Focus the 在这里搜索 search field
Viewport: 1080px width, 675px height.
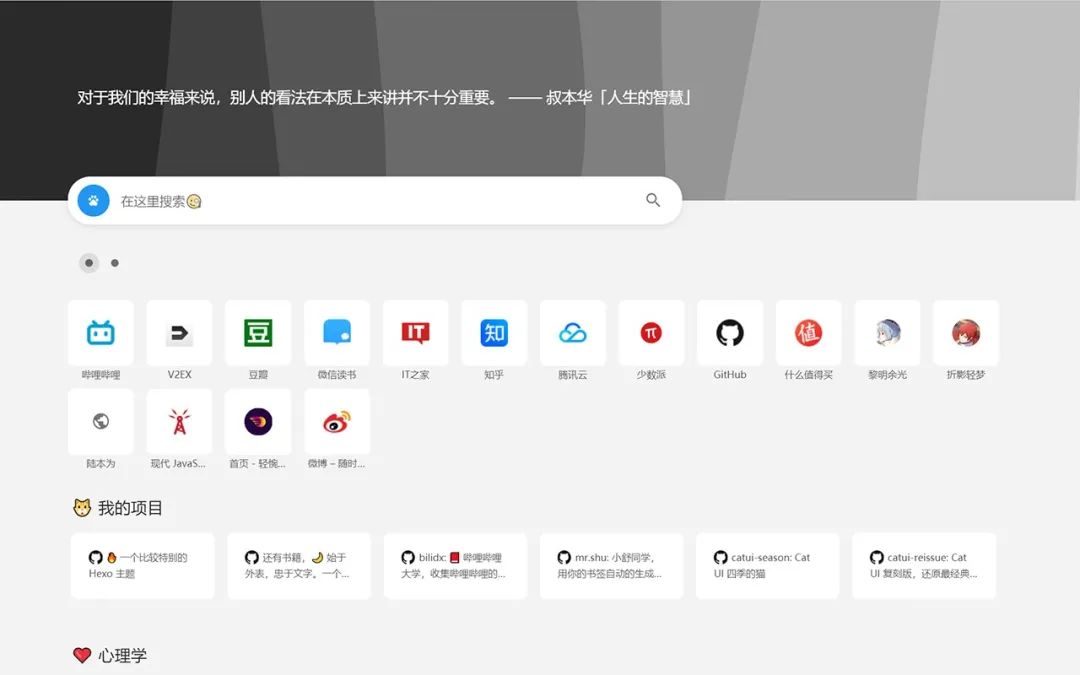click(375, 200)
